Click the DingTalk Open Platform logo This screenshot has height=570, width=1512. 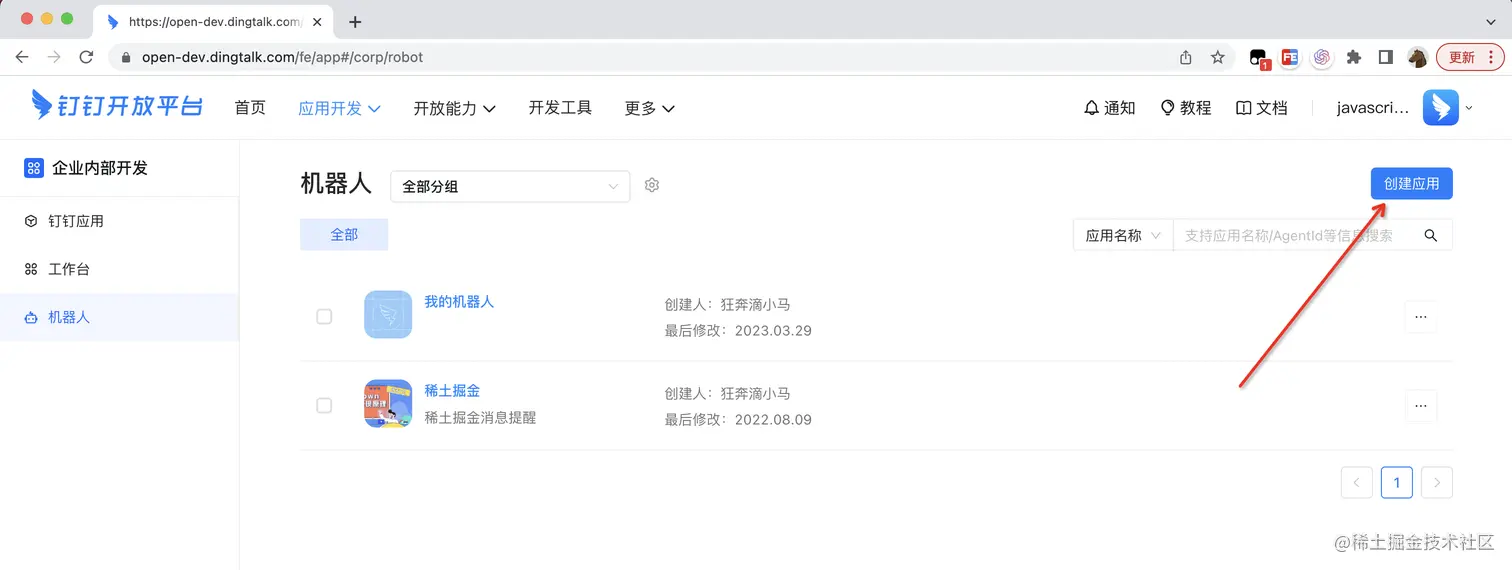pyautogui.click(x=116, y=105)
